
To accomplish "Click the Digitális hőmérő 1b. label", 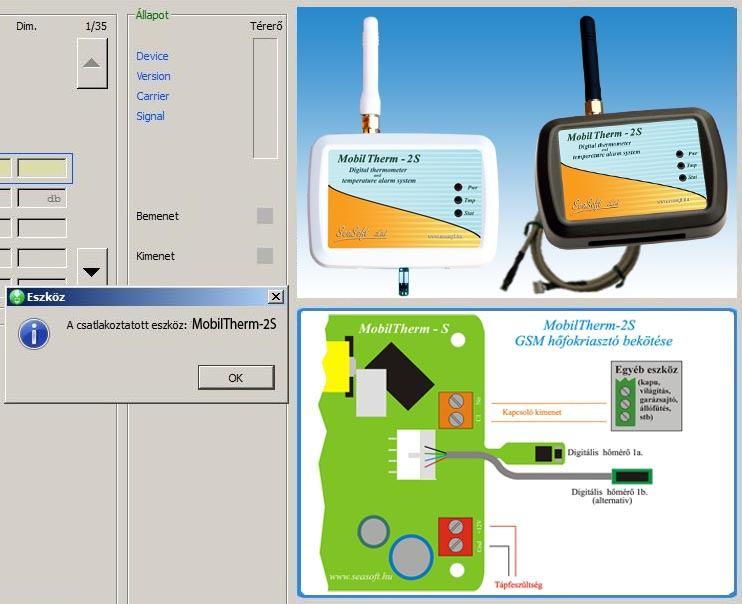I will click(x=610, y=492).
